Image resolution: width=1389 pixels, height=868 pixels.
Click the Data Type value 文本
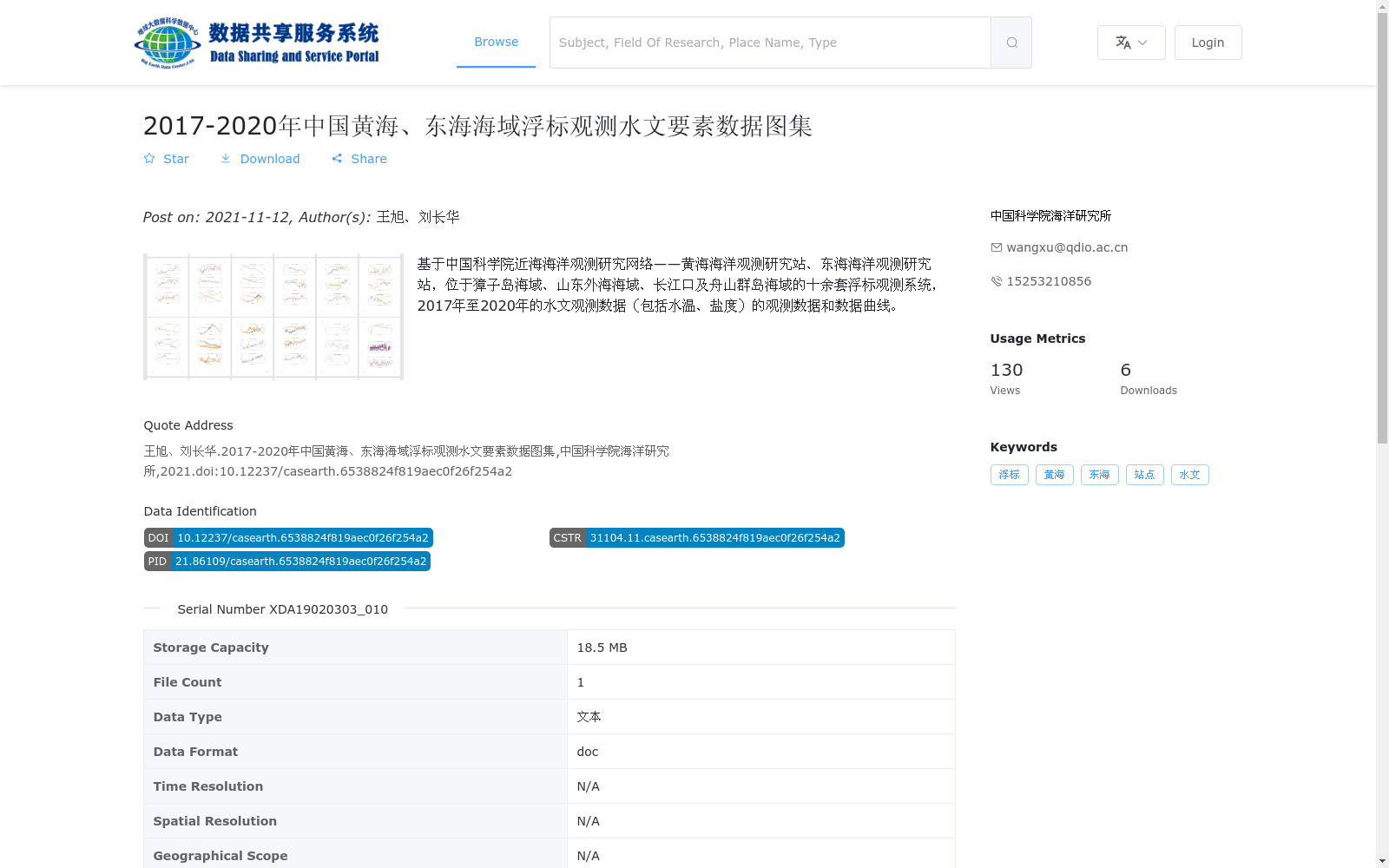pyautogui.click(x=589, y=717)
